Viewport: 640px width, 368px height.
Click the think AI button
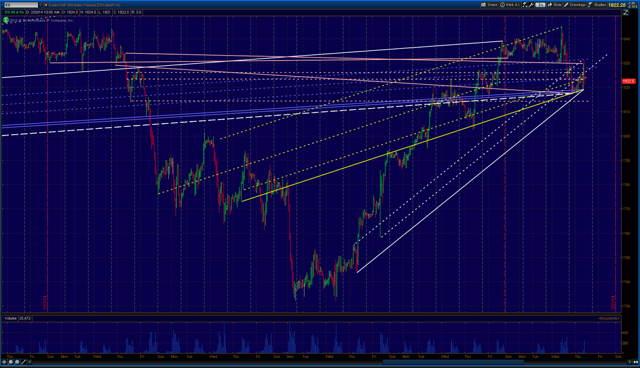[510, 5]
